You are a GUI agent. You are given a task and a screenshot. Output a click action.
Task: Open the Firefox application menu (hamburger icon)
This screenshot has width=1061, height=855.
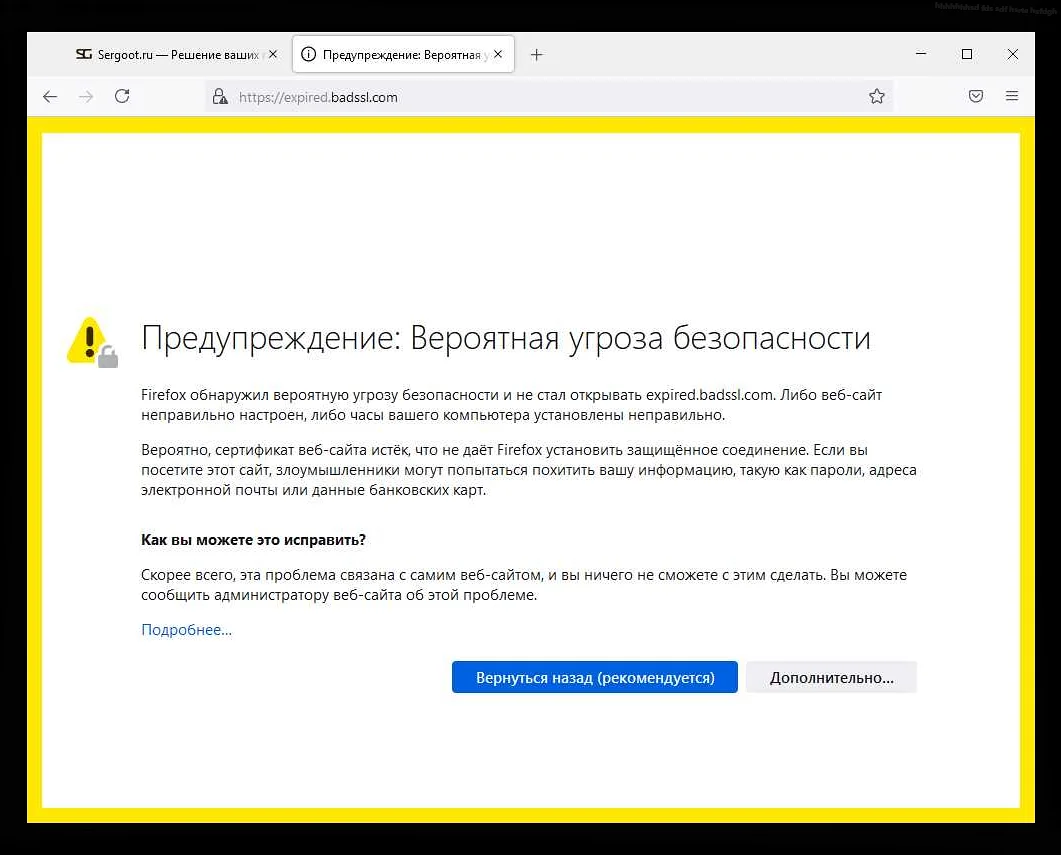tap(1012, 96)
